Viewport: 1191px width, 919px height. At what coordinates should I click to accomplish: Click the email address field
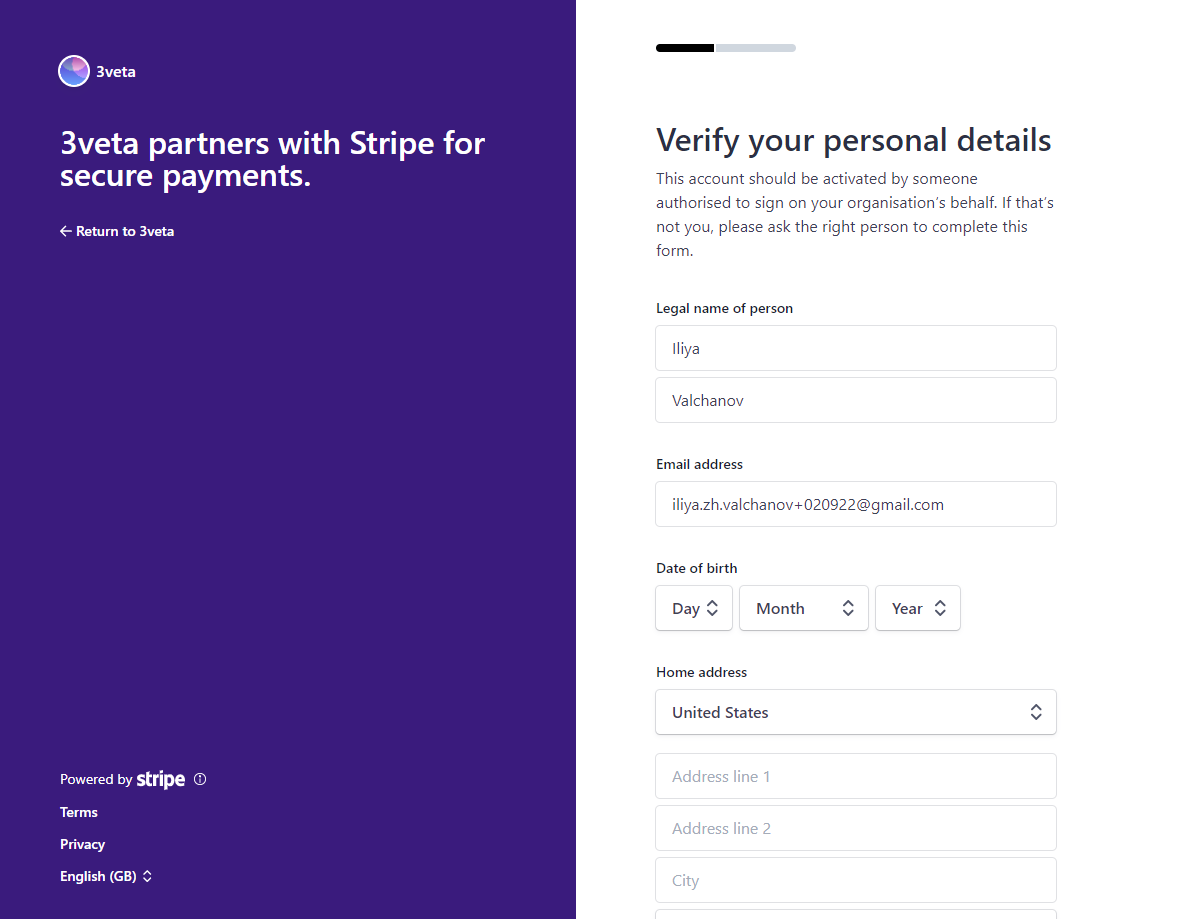click(855, 504)
